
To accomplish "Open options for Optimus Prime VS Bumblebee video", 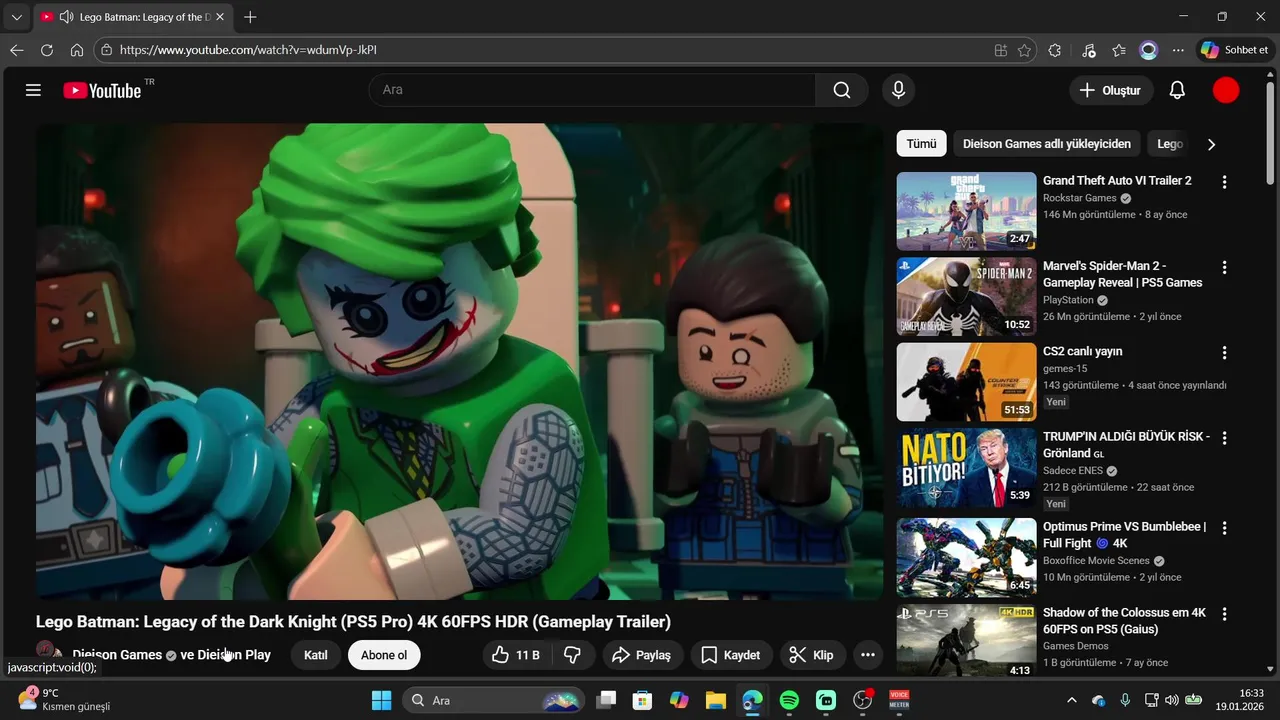I will (1224, 528).
